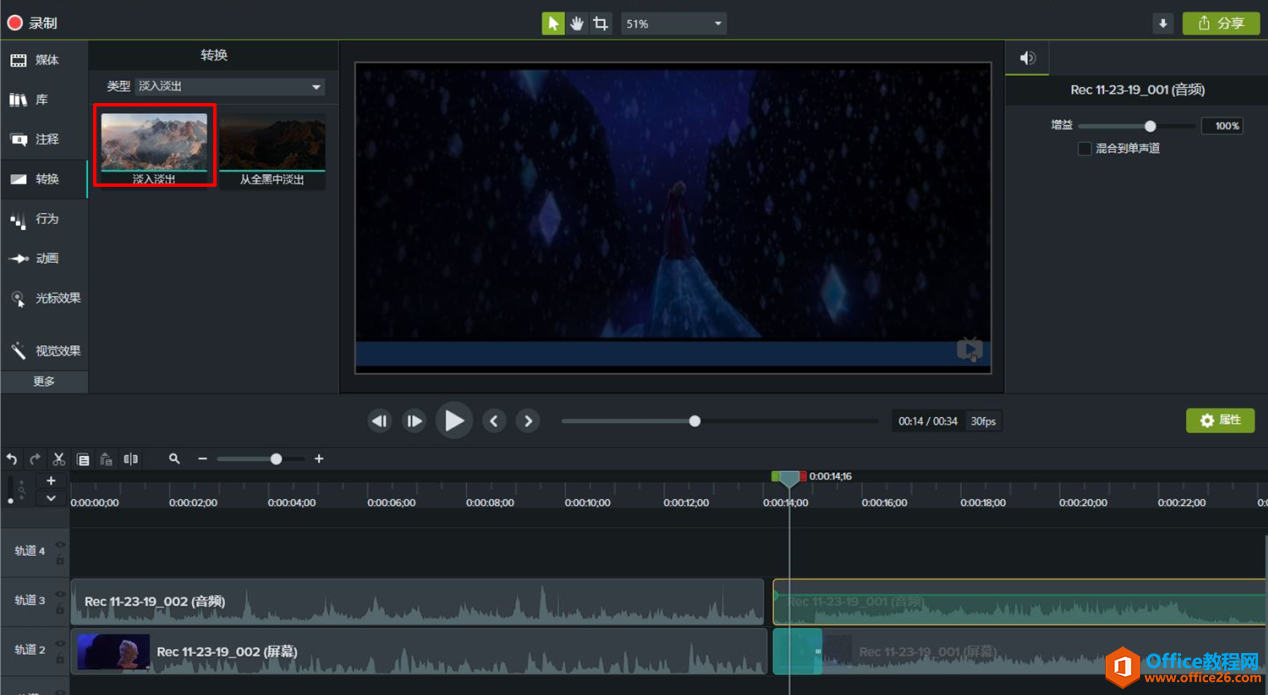Click the green playhead in-point handle

[775, 476]
